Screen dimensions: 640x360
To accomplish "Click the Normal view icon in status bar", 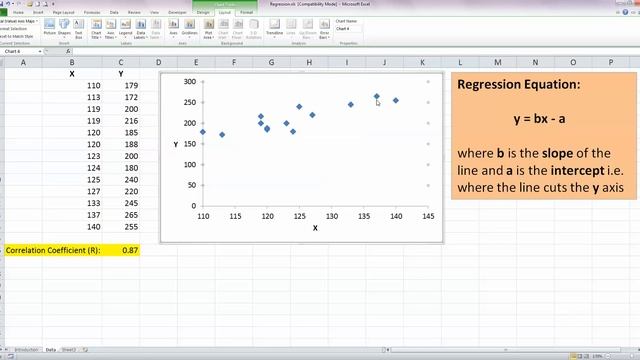I will tap(573, 356).
